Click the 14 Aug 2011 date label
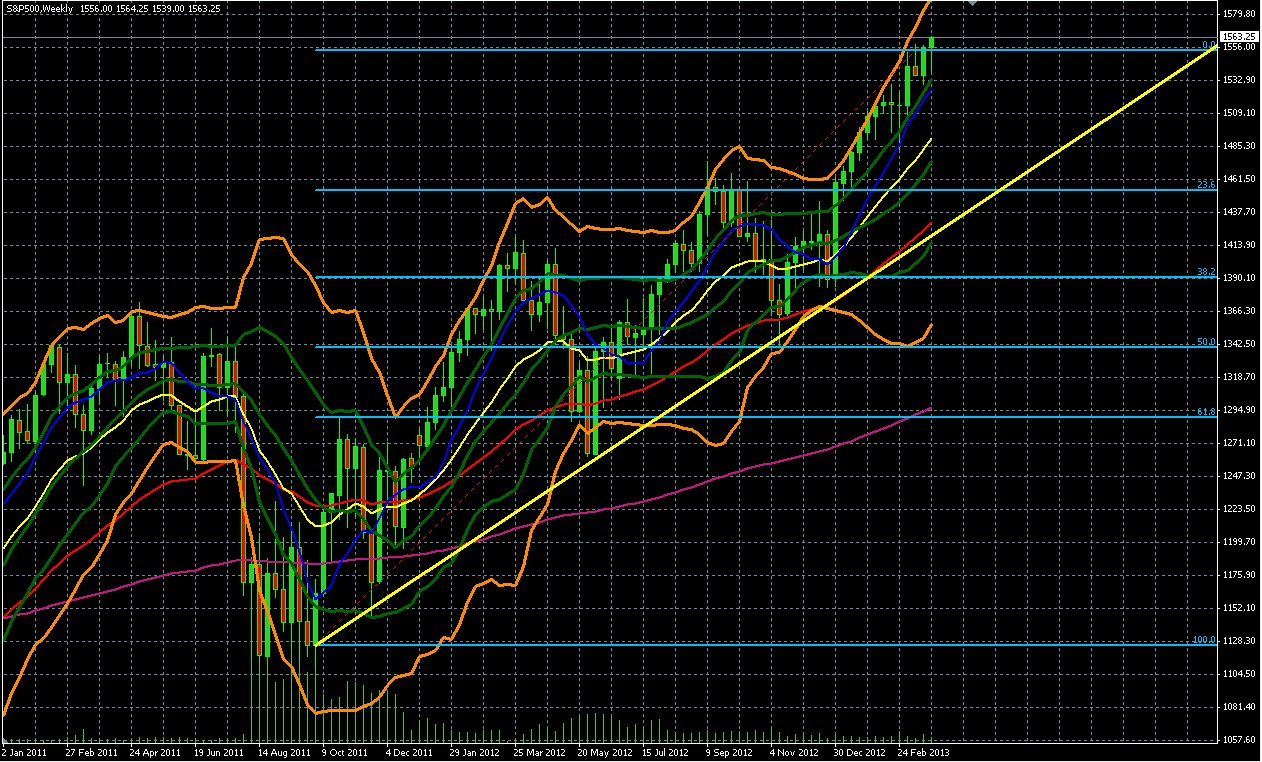 click(x=285, y=752)
